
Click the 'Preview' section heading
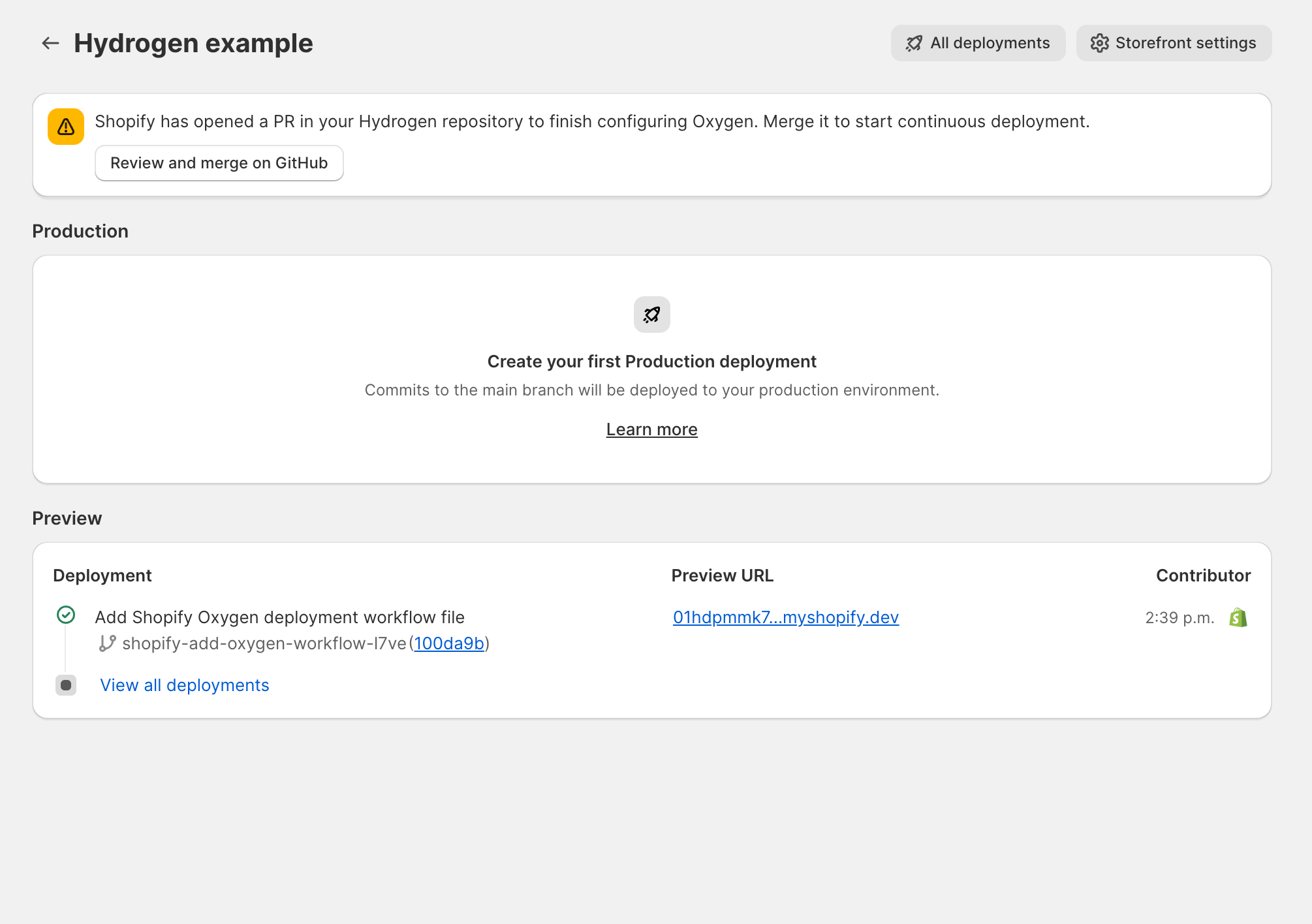point(67,518)
